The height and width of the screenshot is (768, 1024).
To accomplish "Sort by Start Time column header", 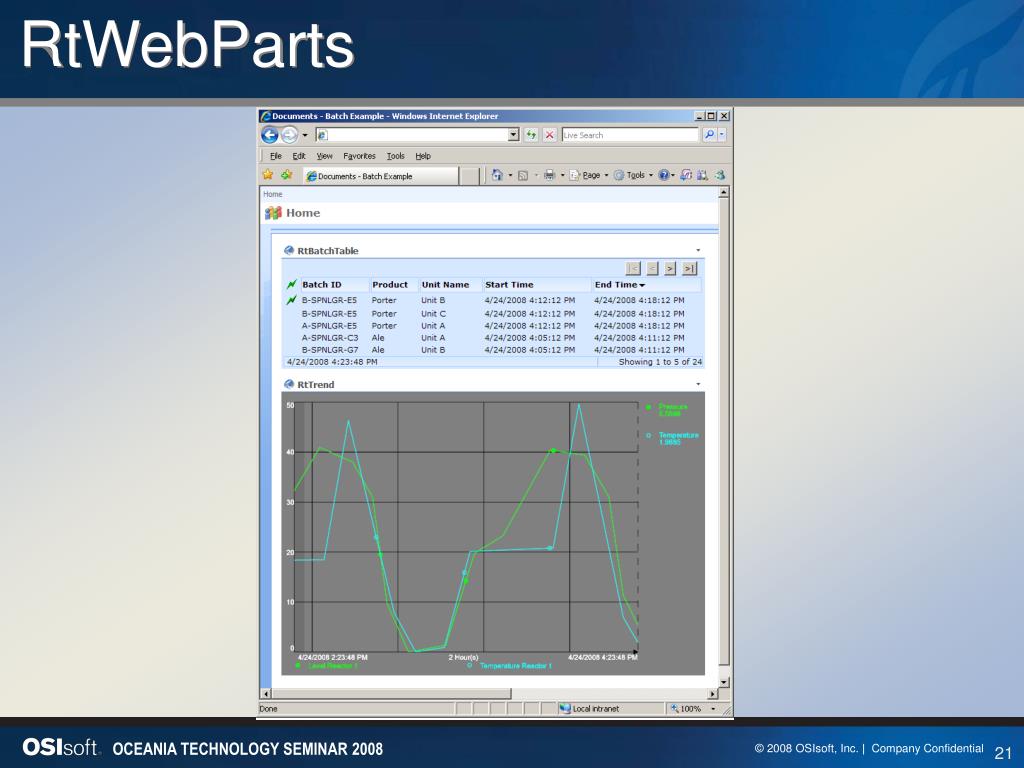I will point(509,285).
